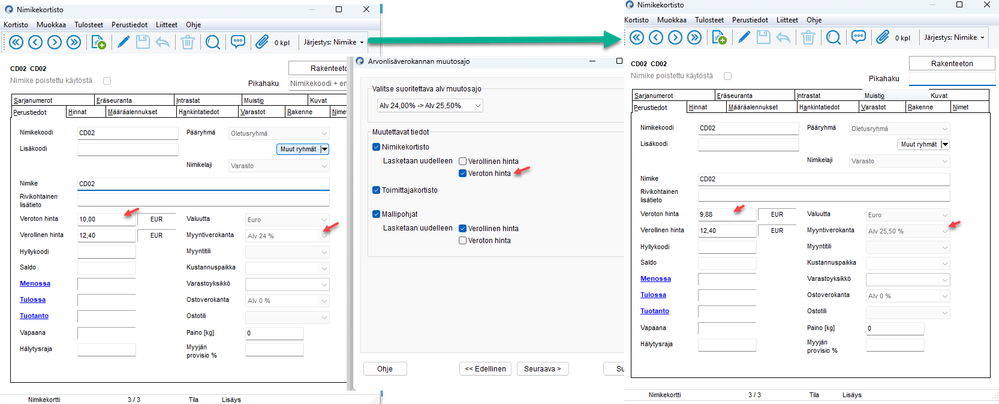Open Varastoyksikkö dropdown in right window
Image resolution: width=999 pixels, height=404 pixels.
(908, 279)
